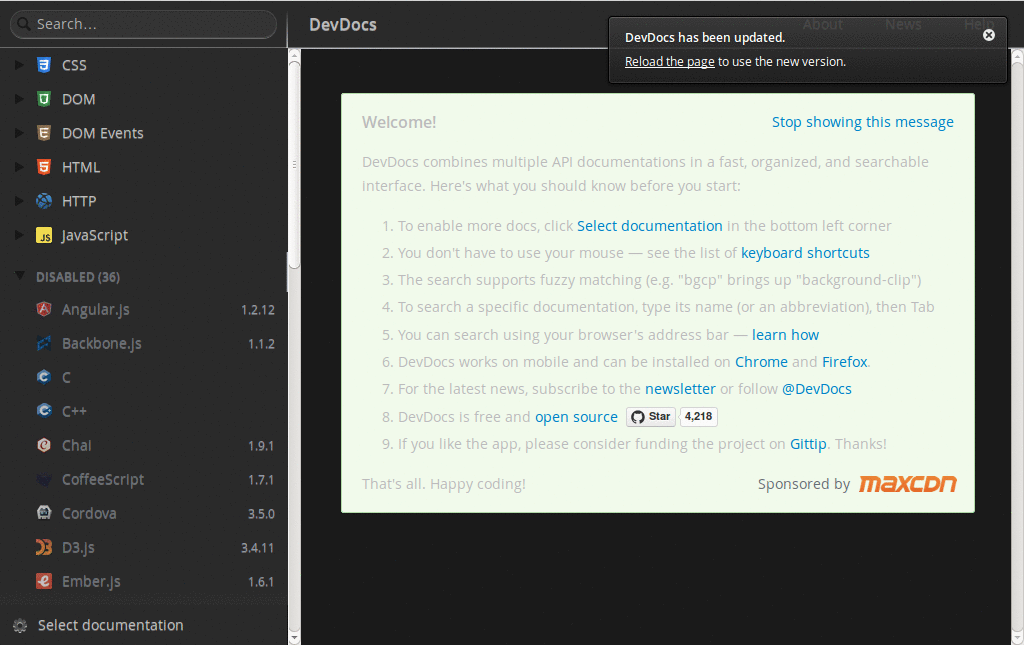This screenshot has width=1024, height=645.
Task: Open the Chrome install link
Action: coord(761,362)
